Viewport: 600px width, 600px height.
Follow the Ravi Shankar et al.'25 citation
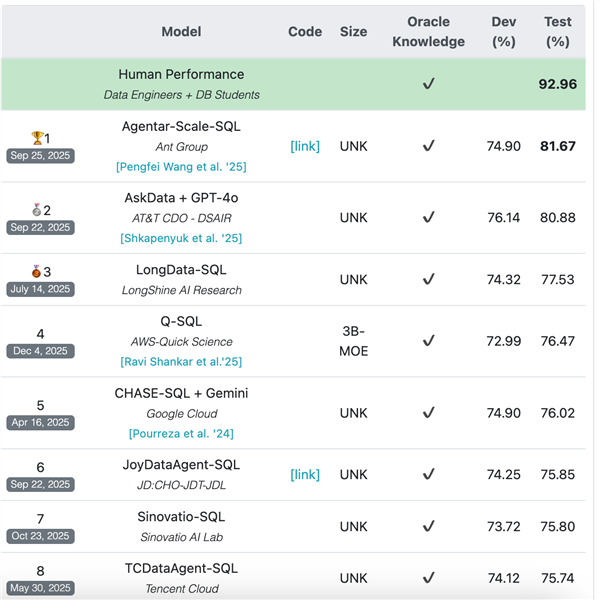tap(181, 361)
